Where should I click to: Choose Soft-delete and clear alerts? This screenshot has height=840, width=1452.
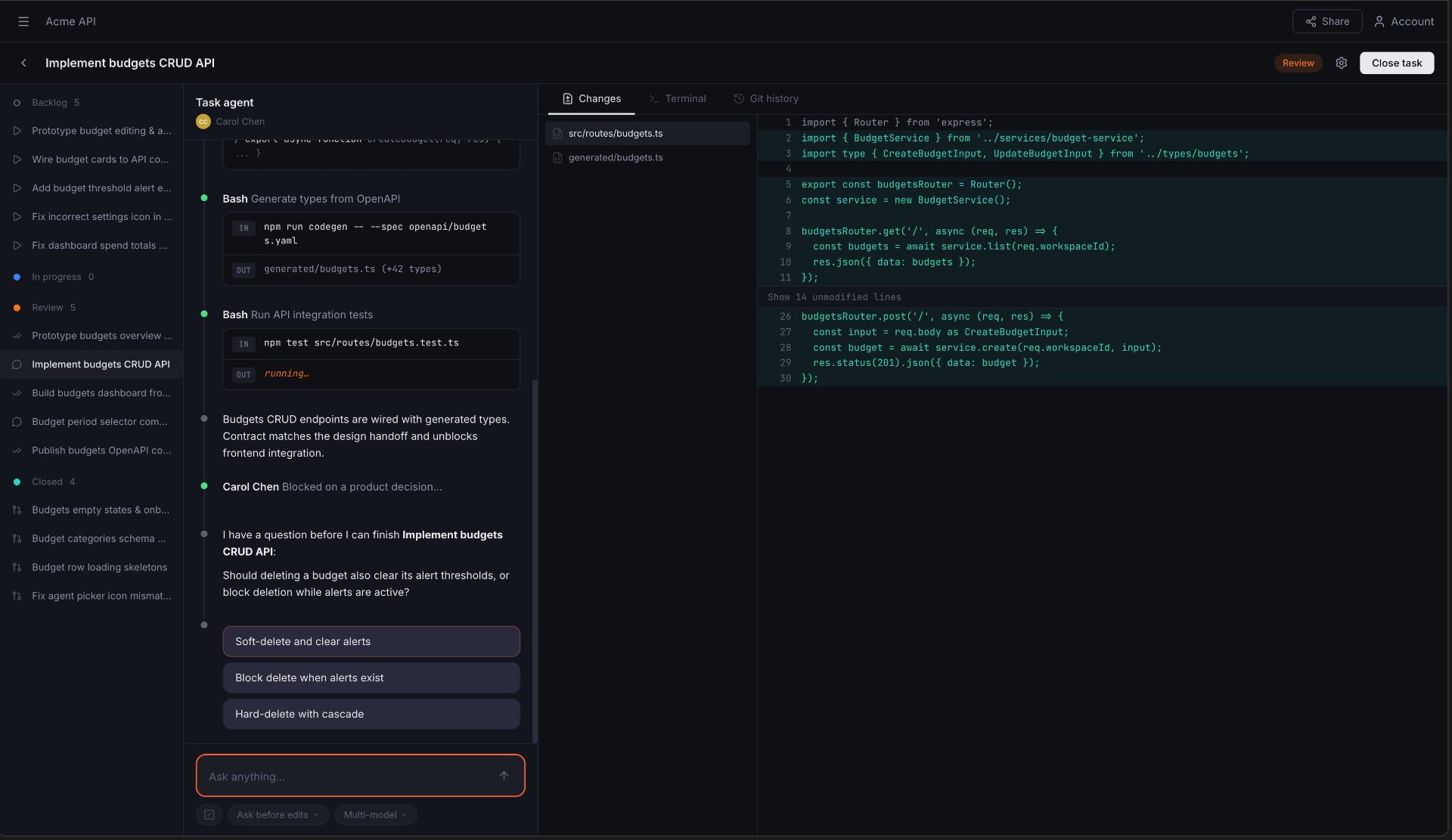click(371, 641)
